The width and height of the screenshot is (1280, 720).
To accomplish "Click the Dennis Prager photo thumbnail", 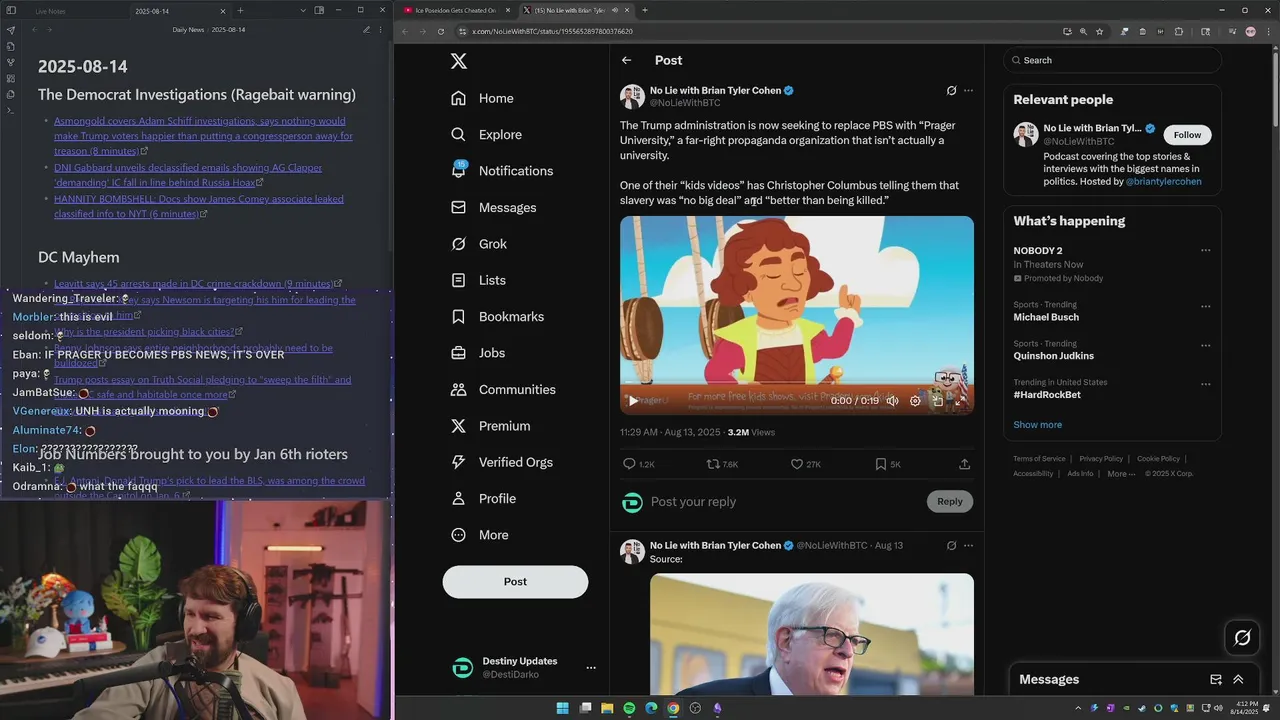I will (x=812, y=634).
